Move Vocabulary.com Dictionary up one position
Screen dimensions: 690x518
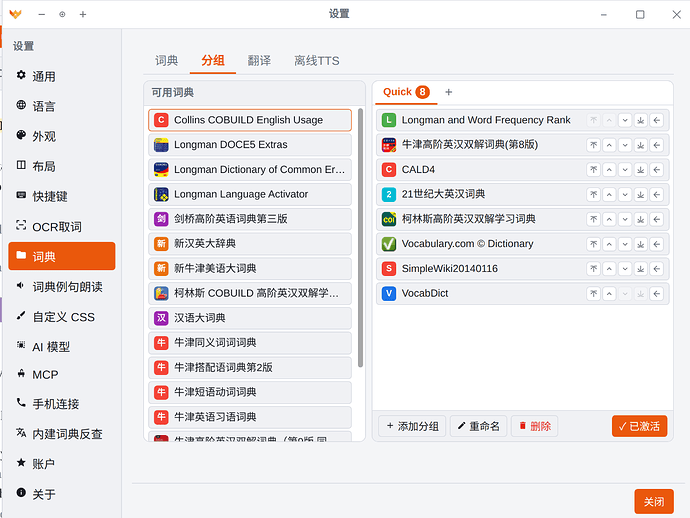click(x=609, y=244)
